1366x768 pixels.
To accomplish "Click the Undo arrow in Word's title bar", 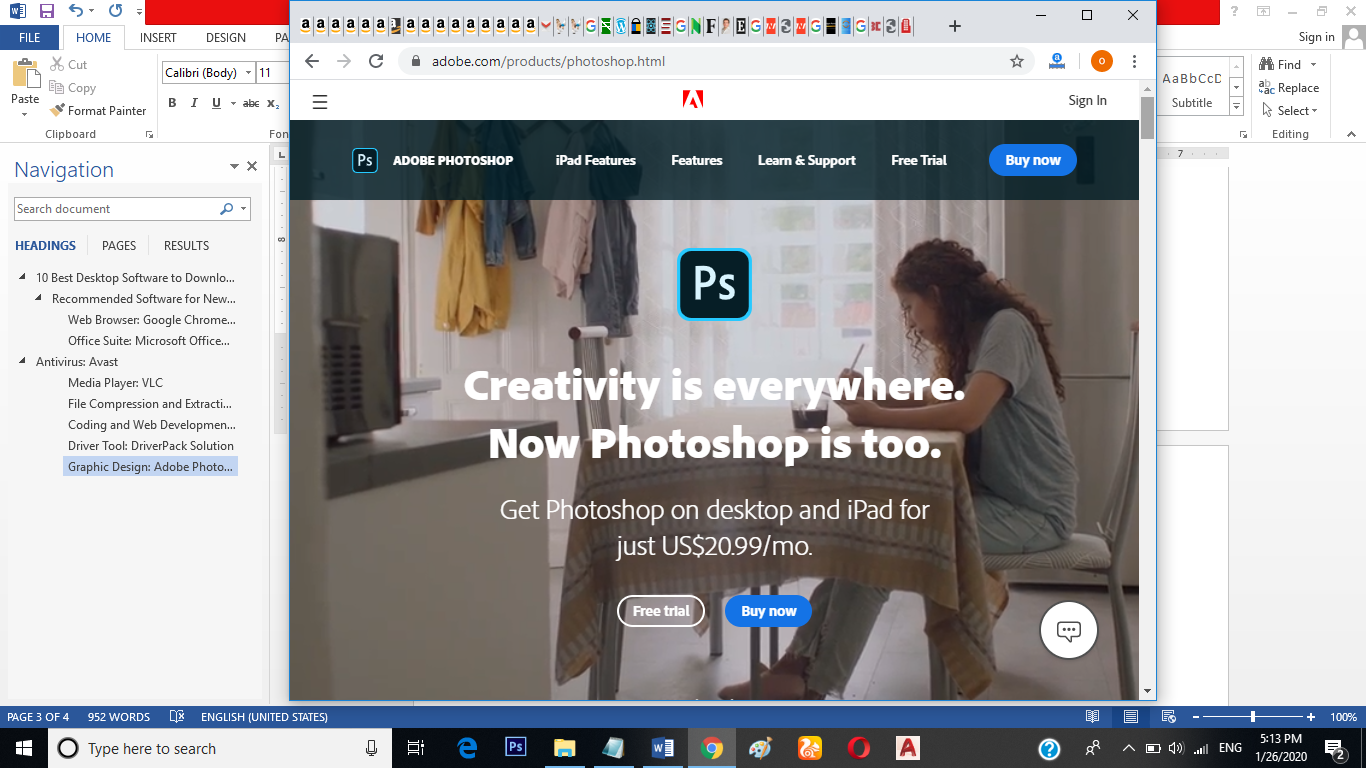I will click(76, 12).
